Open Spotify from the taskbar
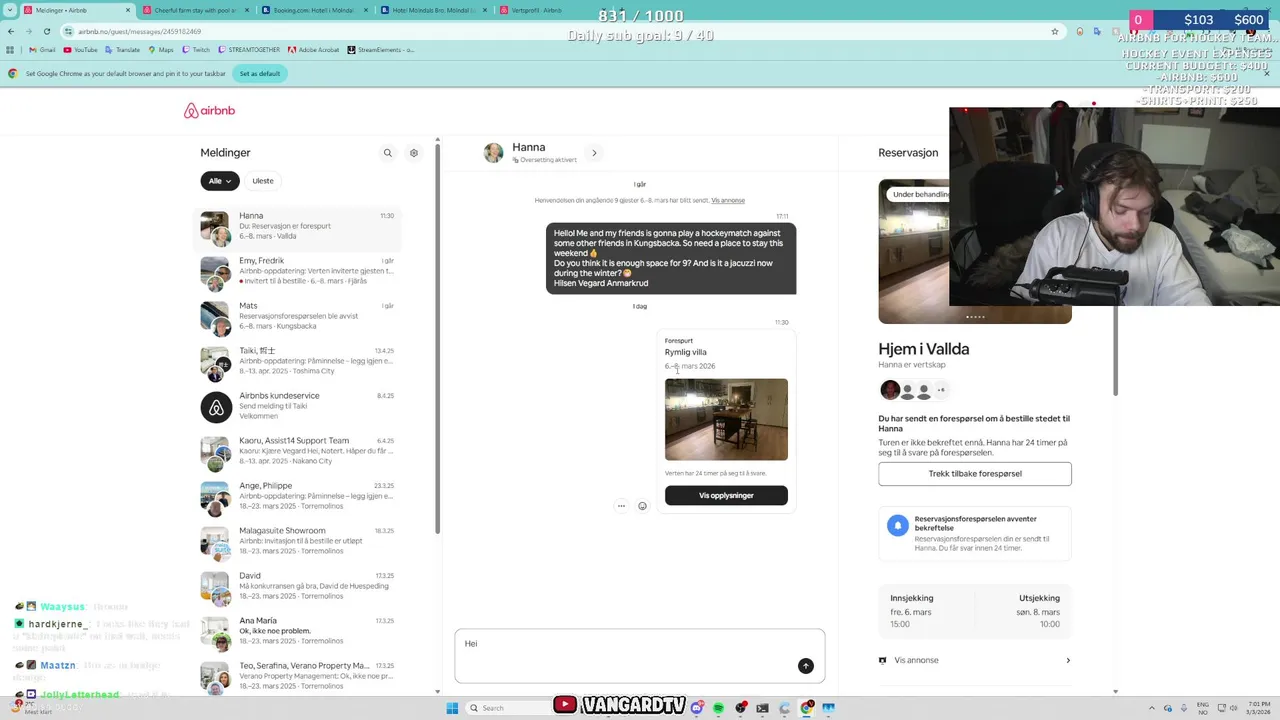 [718, 708]
